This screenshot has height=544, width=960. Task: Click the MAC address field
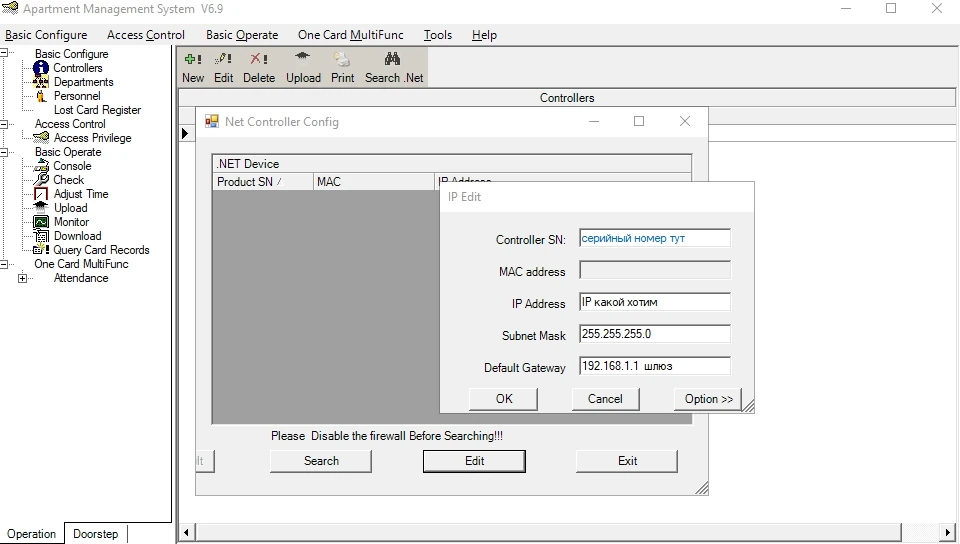coord(654,270)
